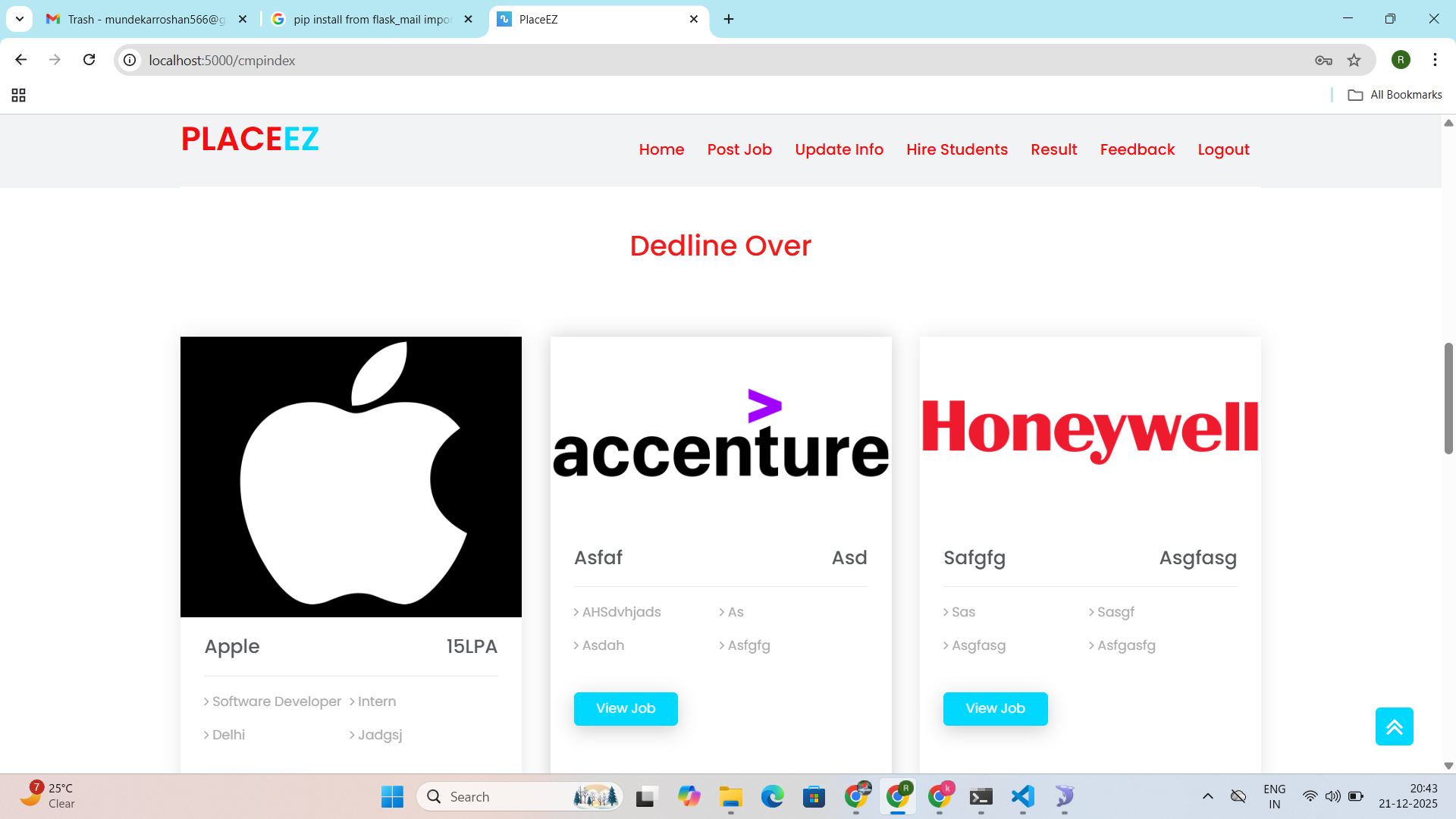Open the password key icon in address bar

coord(1323,60)
